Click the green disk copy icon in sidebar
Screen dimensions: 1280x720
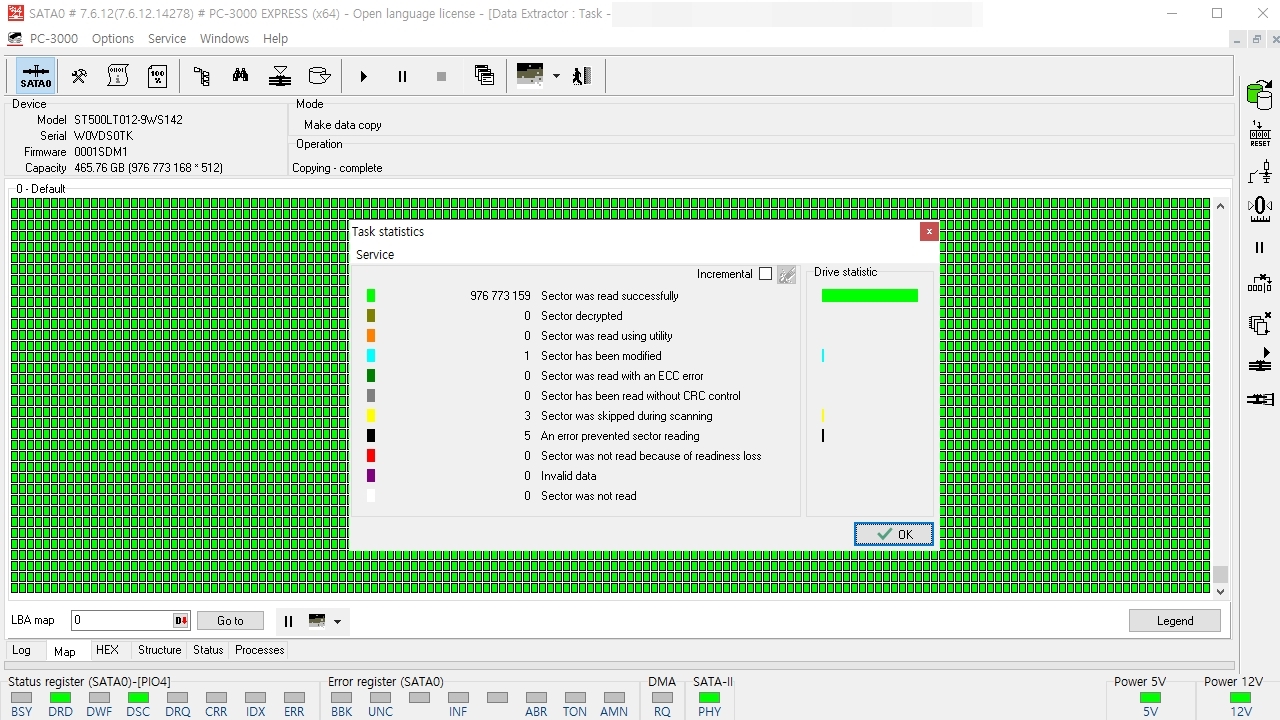click(1259, 96)
